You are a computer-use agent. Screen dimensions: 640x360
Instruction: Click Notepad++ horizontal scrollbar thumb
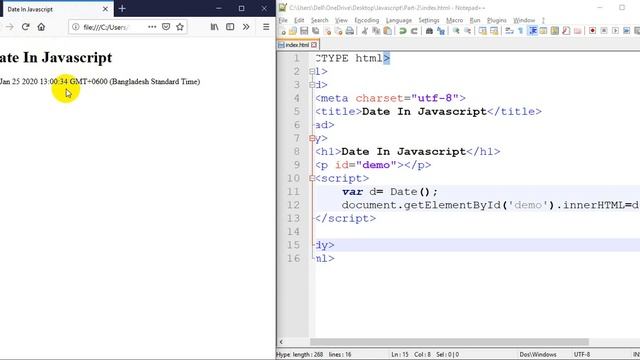coord(449,342)
